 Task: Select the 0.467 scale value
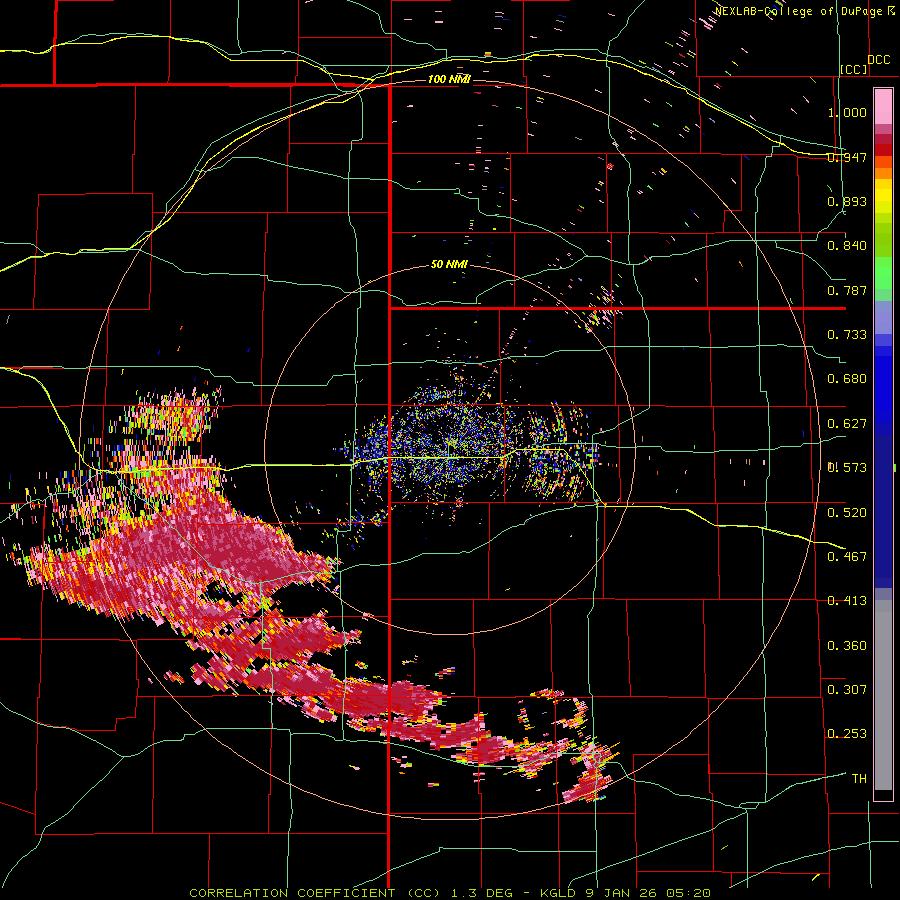847,557
